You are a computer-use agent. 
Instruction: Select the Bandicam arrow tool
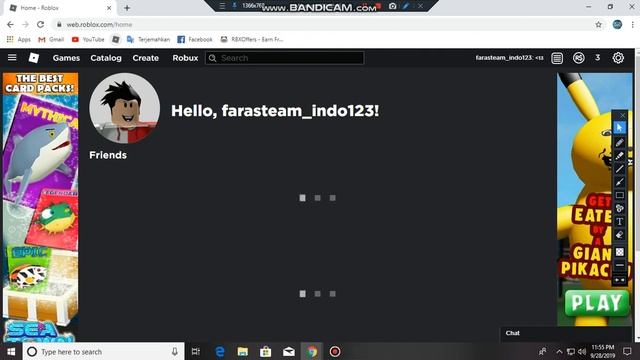tap(619, 182)
